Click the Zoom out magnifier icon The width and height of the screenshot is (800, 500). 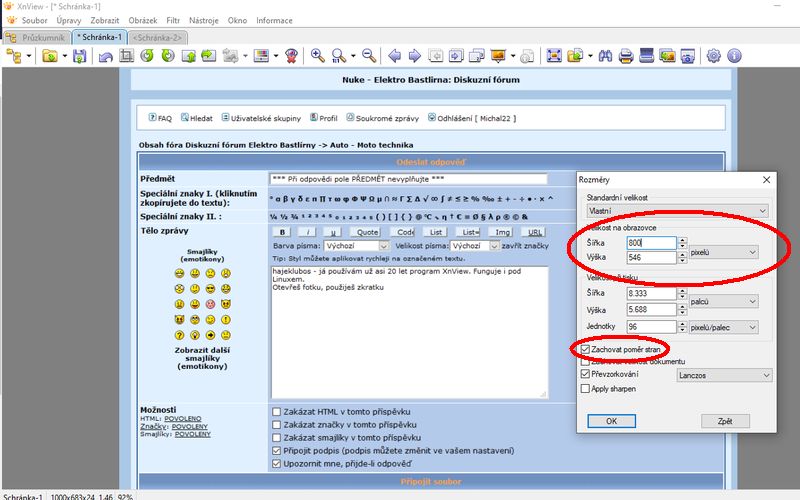369,56
